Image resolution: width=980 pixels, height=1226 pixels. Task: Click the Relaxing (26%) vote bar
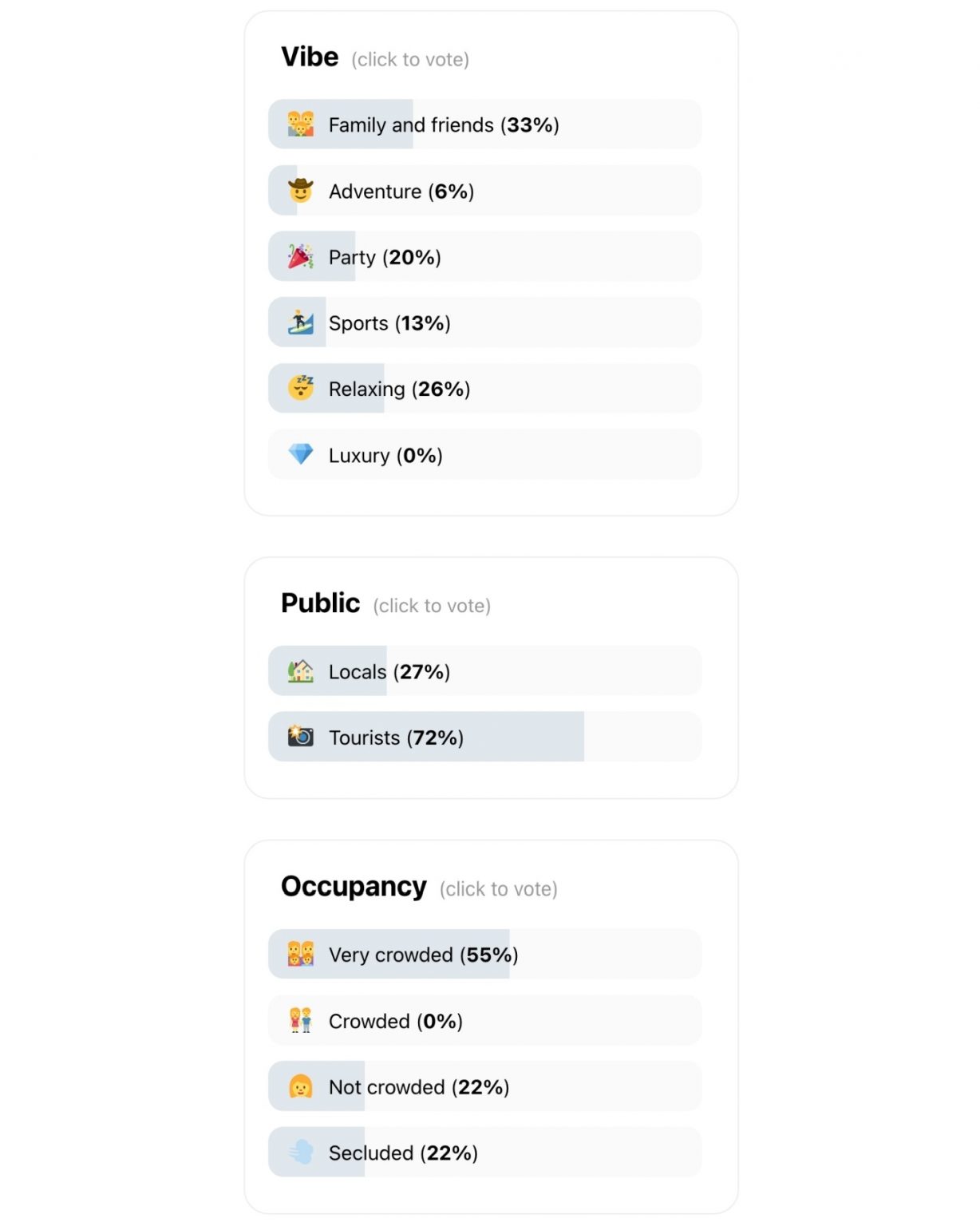point(485,389)
